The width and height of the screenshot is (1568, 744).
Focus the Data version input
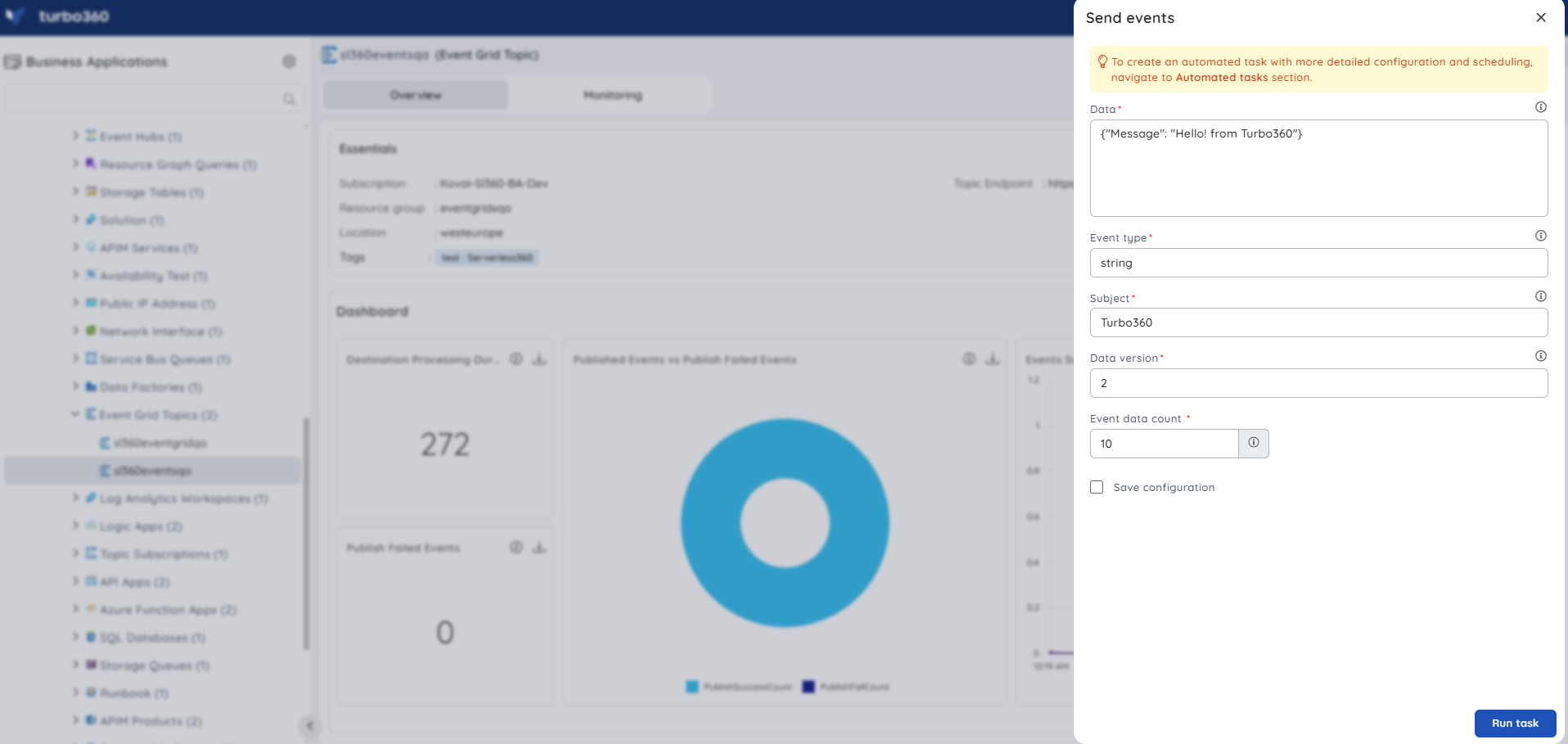(1318, 383)
